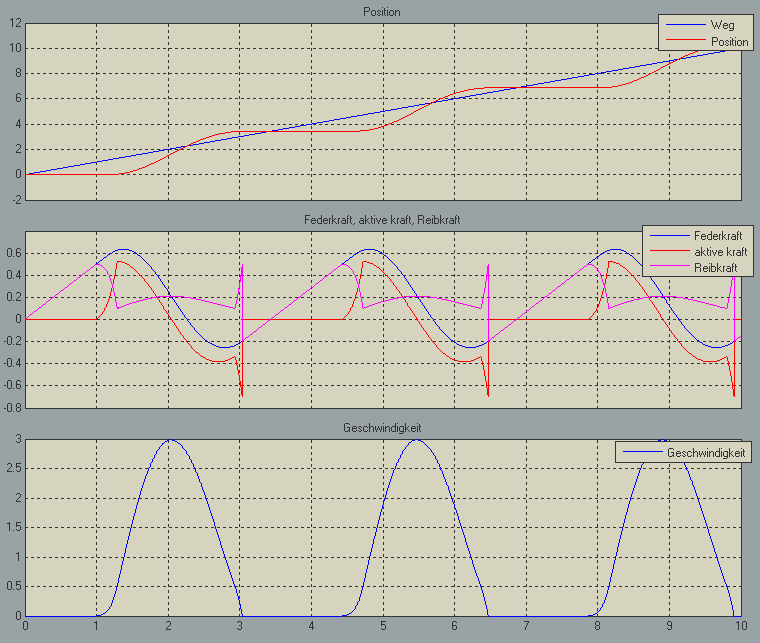The width and height of the screenshot is (760, 643).
Task: Click the first velocity peak near x=2
Action: pyautogui.click(x=170, y=440)
